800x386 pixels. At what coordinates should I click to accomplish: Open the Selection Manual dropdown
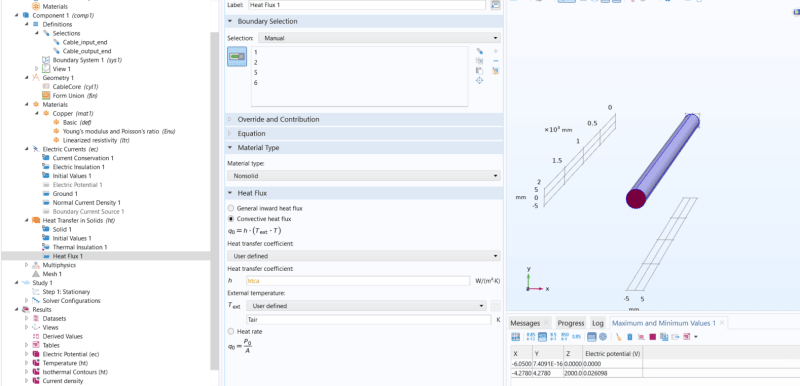tap(379, 38)
